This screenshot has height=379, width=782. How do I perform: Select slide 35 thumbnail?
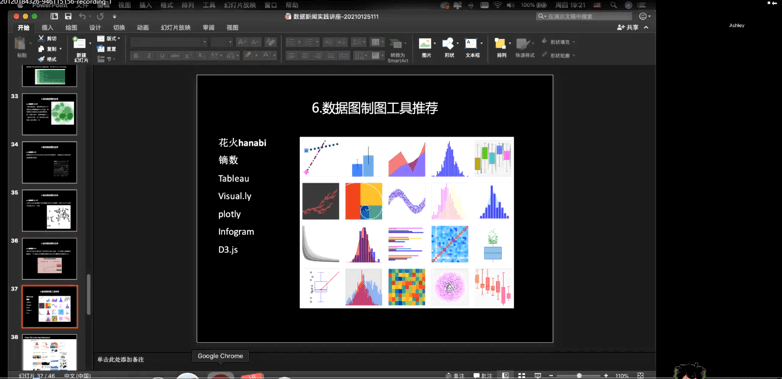click(x=49, y=210)
